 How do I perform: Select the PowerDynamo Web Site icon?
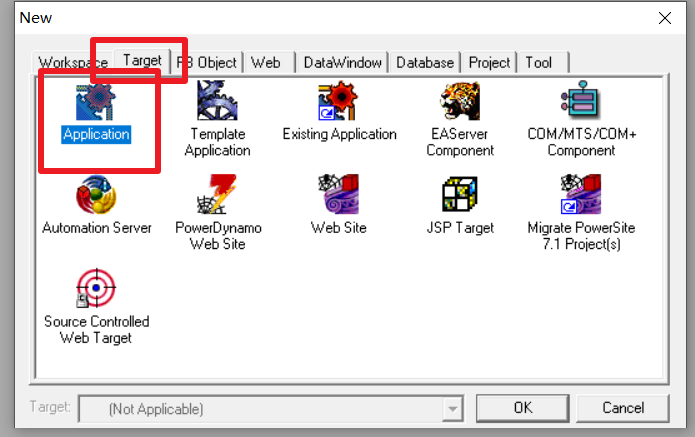pos(217,194)
